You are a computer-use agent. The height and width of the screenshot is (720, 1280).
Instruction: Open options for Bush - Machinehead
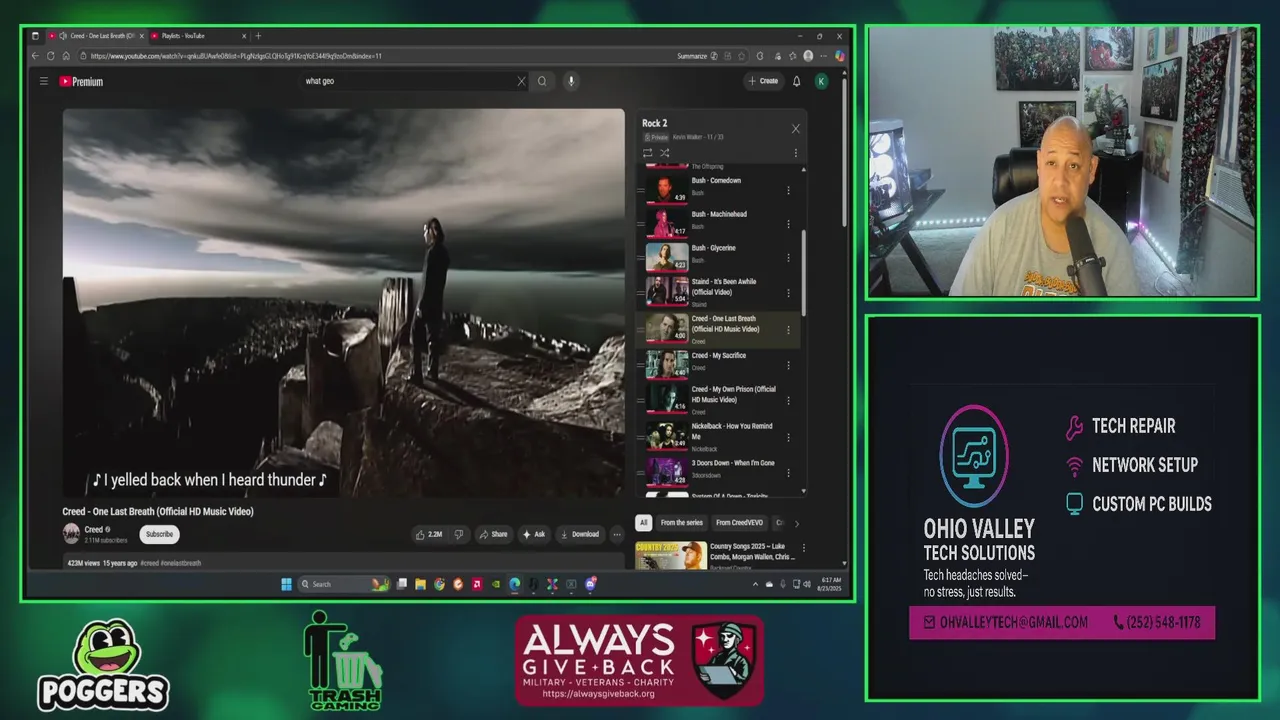click(788, 224)
